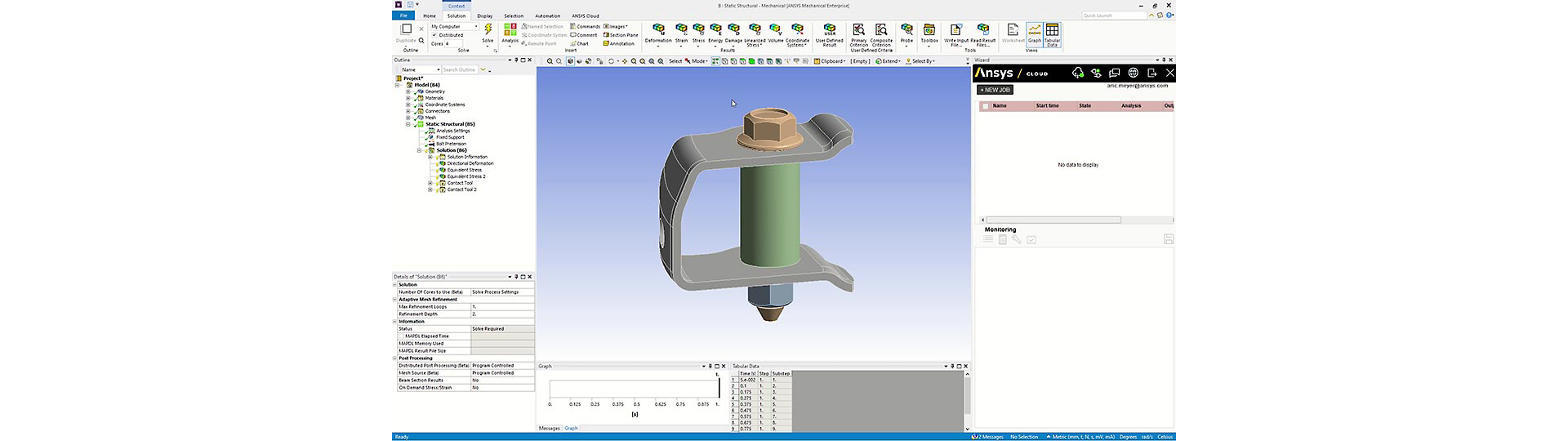Open the Energy results icon
This screenshot has height=441, width=1568.
pos(715,31)
